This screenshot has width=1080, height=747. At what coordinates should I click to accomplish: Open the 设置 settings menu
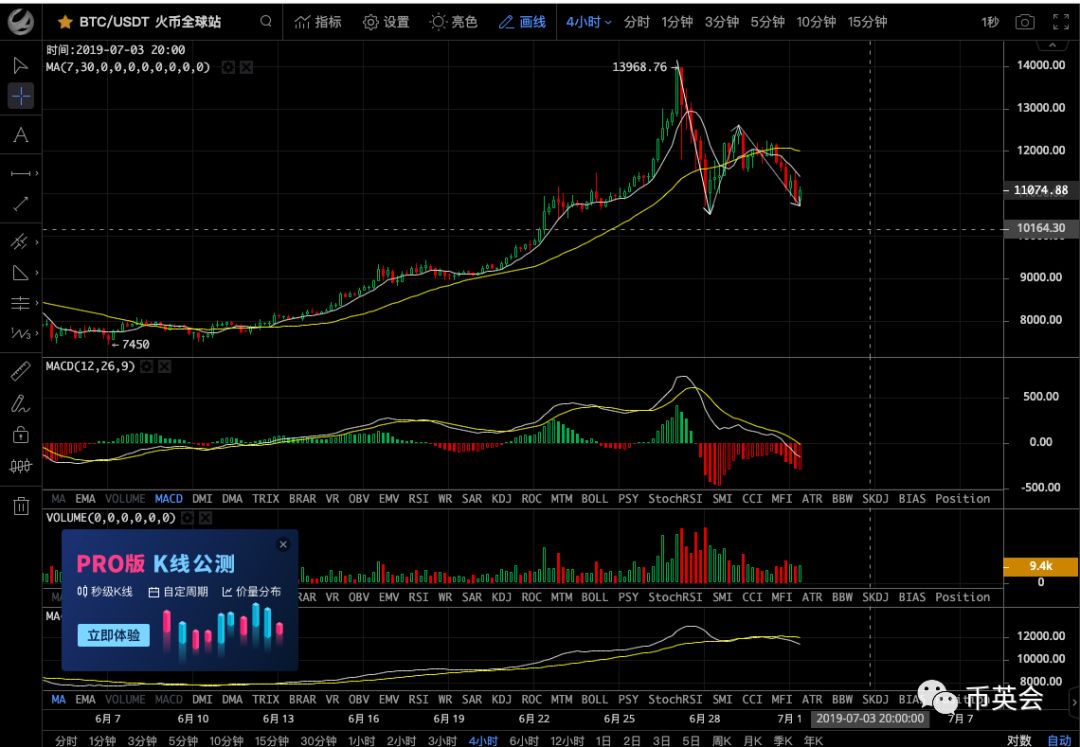[x=386, y=22]
